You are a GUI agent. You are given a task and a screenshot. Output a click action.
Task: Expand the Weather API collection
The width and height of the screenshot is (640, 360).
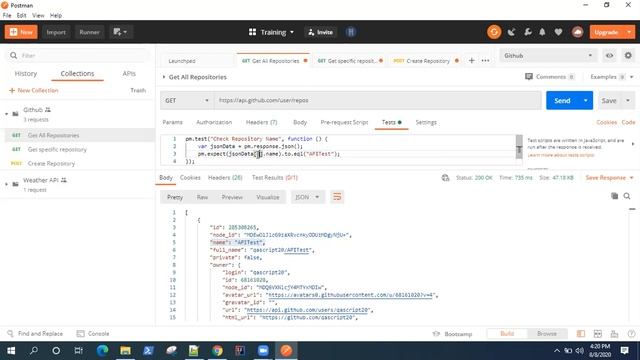click(7, 184)
